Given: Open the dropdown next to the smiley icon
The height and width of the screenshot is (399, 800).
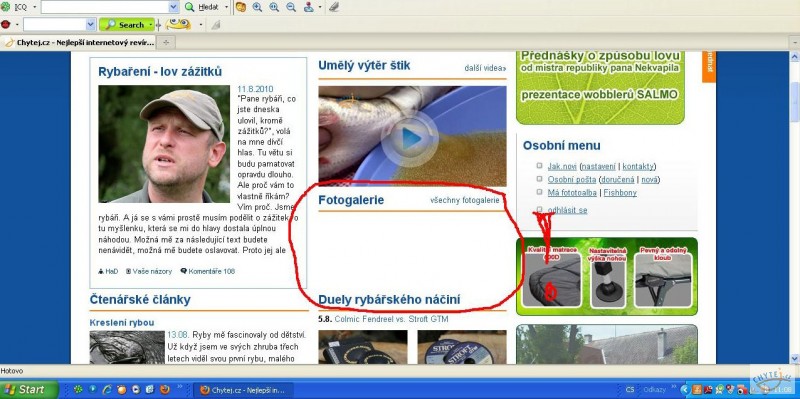Looking at the screenshot, I should (x=201, y=24).
